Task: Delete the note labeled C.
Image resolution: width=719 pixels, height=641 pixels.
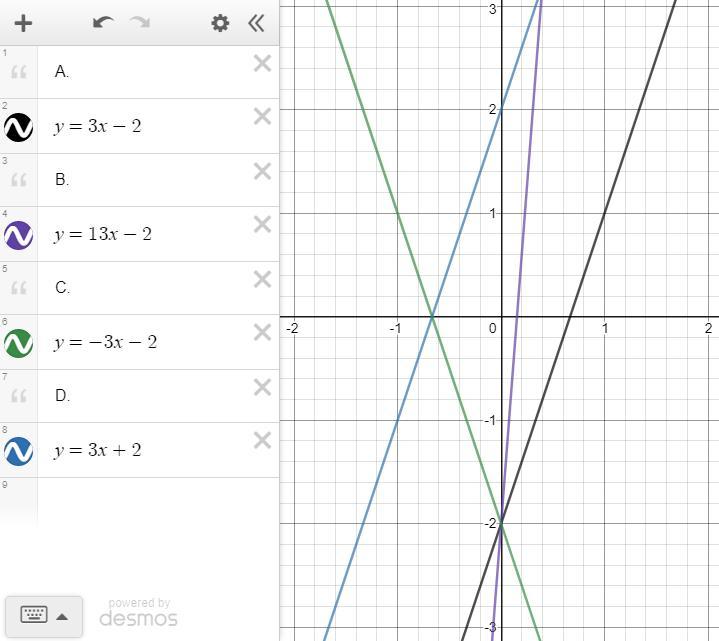Action: click(262, 279)
